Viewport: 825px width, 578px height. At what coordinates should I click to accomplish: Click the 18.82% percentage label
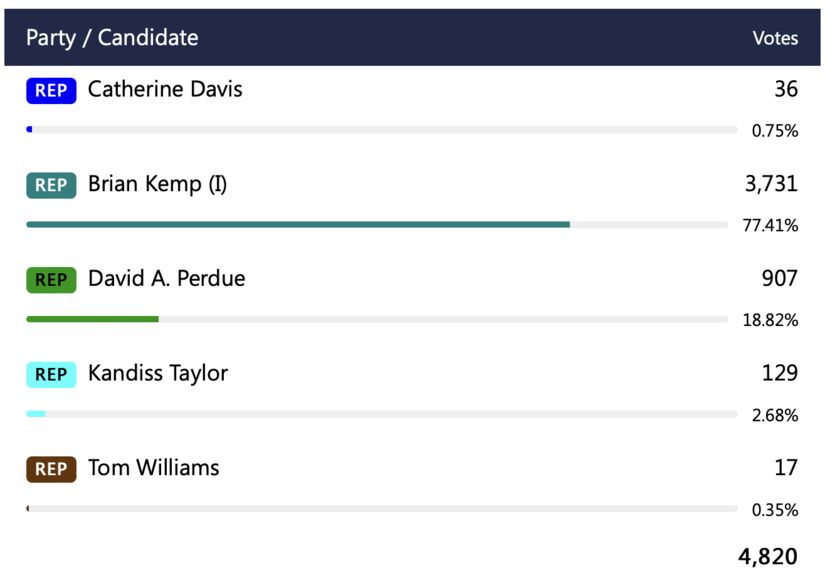[x=770, y=321]
